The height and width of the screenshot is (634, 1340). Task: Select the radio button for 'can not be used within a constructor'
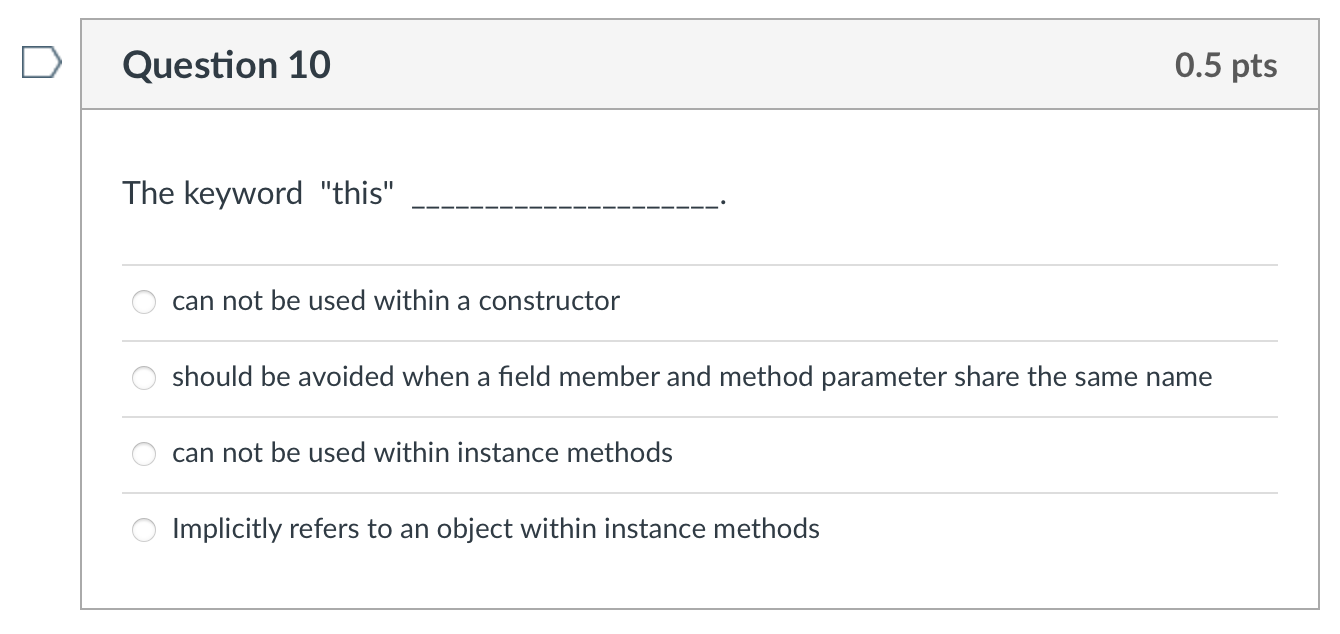pos(145,302)
